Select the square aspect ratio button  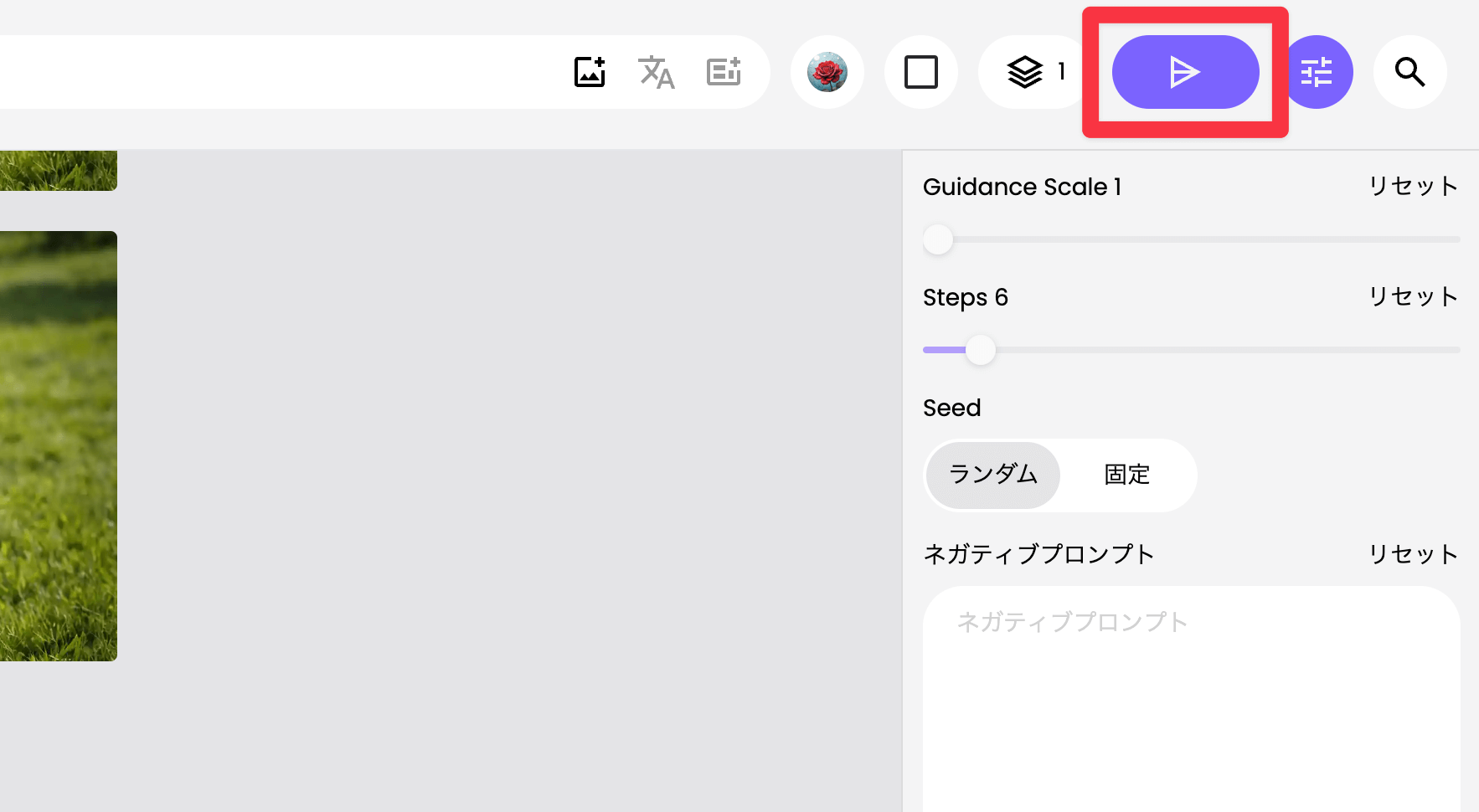click(x=920, y=72)
